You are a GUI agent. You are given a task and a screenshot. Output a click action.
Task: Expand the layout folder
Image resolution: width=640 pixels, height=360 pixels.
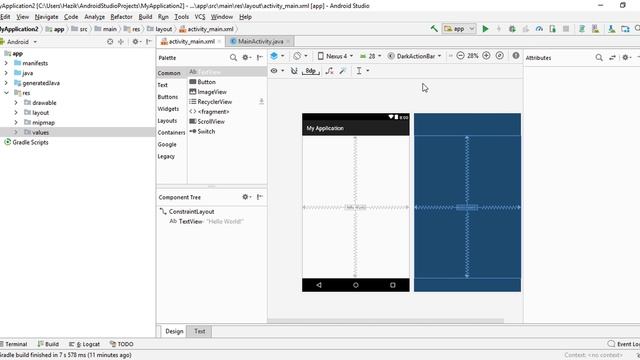[x=16, y=112]
